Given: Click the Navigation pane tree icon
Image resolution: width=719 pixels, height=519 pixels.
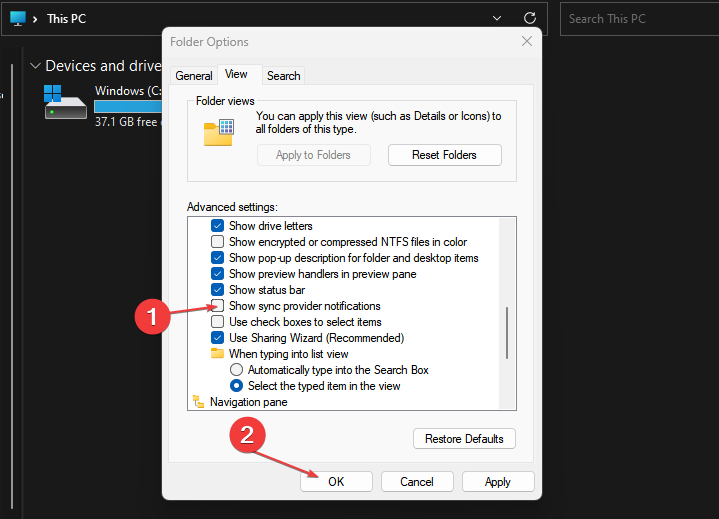Looking at the screenshot, I should click(198, 402).
